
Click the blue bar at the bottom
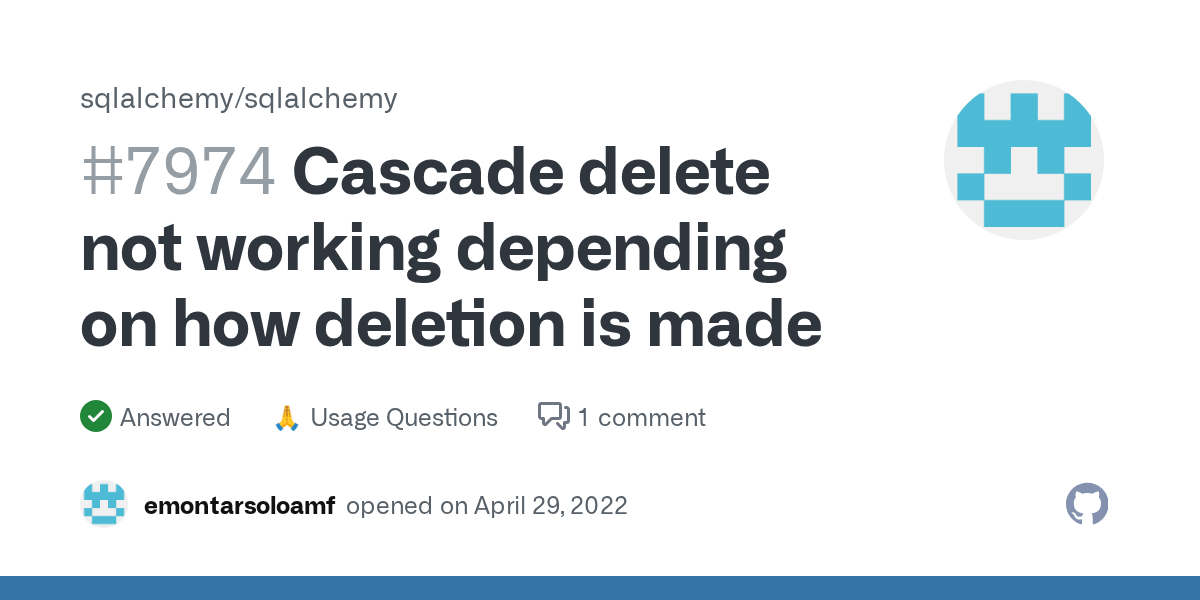pyautogui.click(x=600, y=588)
